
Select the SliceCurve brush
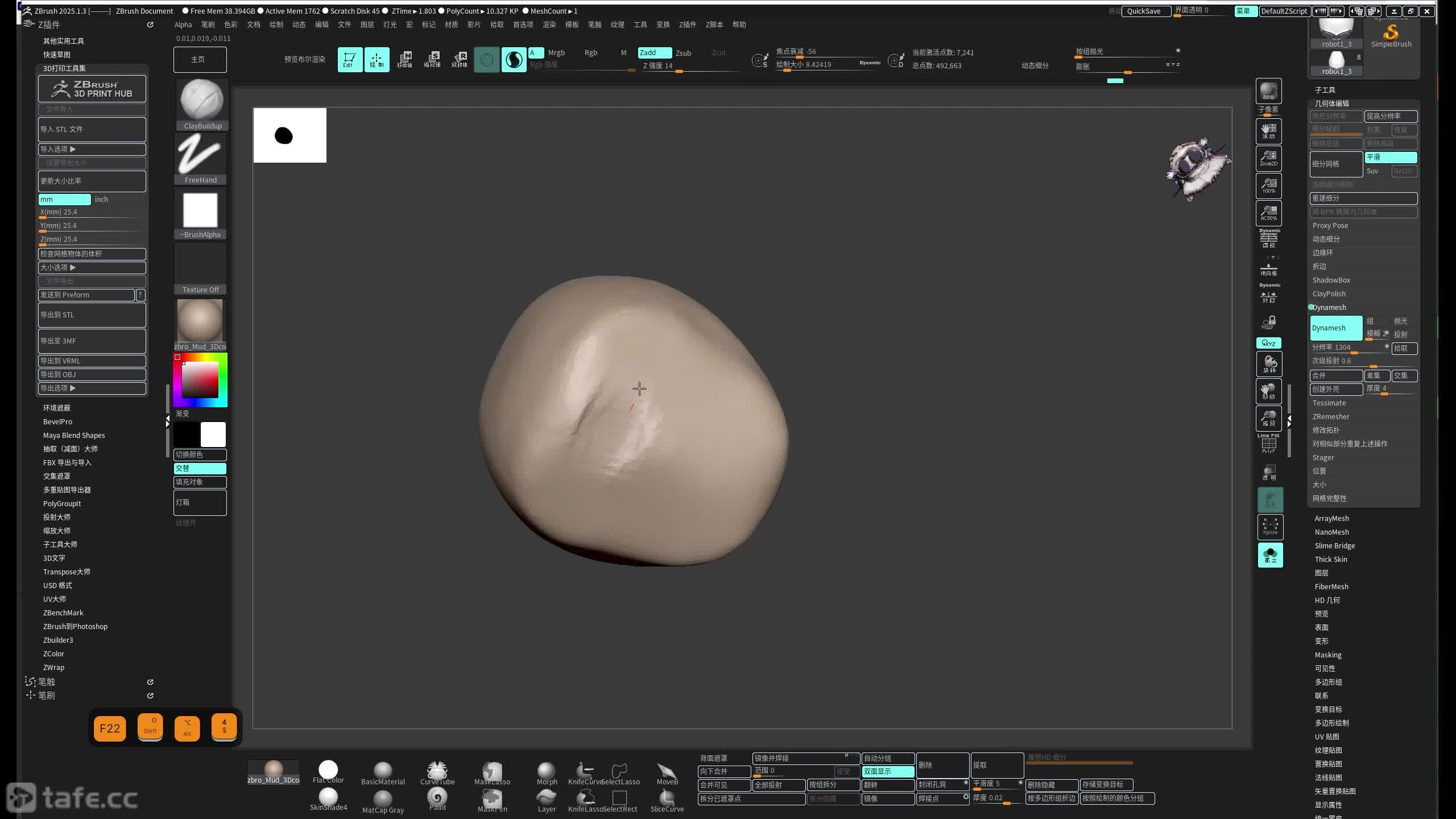(667, 801)
